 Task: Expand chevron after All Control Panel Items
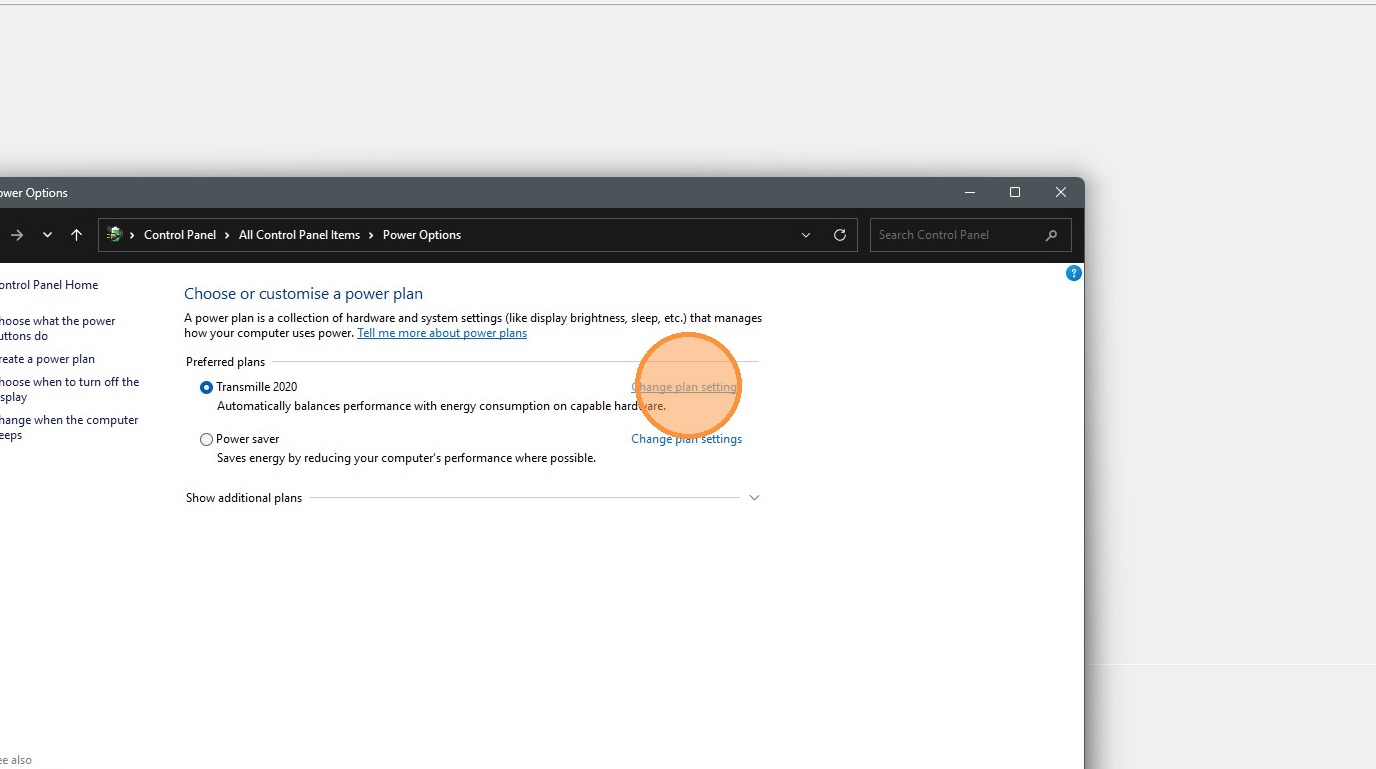[x=371, y=235]
